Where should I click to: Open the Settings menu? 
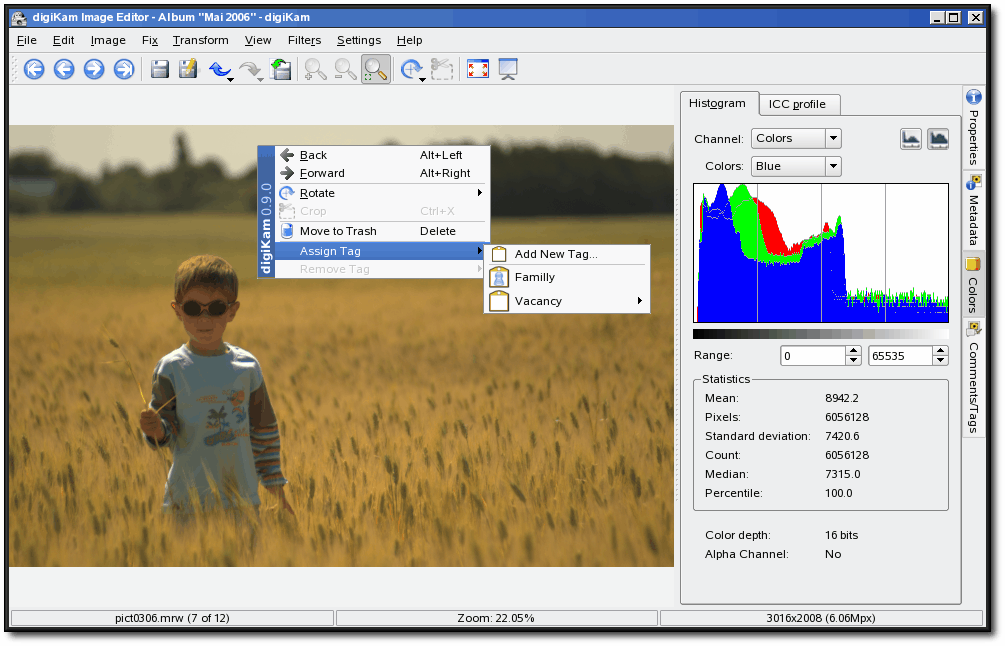click(359, 40)
